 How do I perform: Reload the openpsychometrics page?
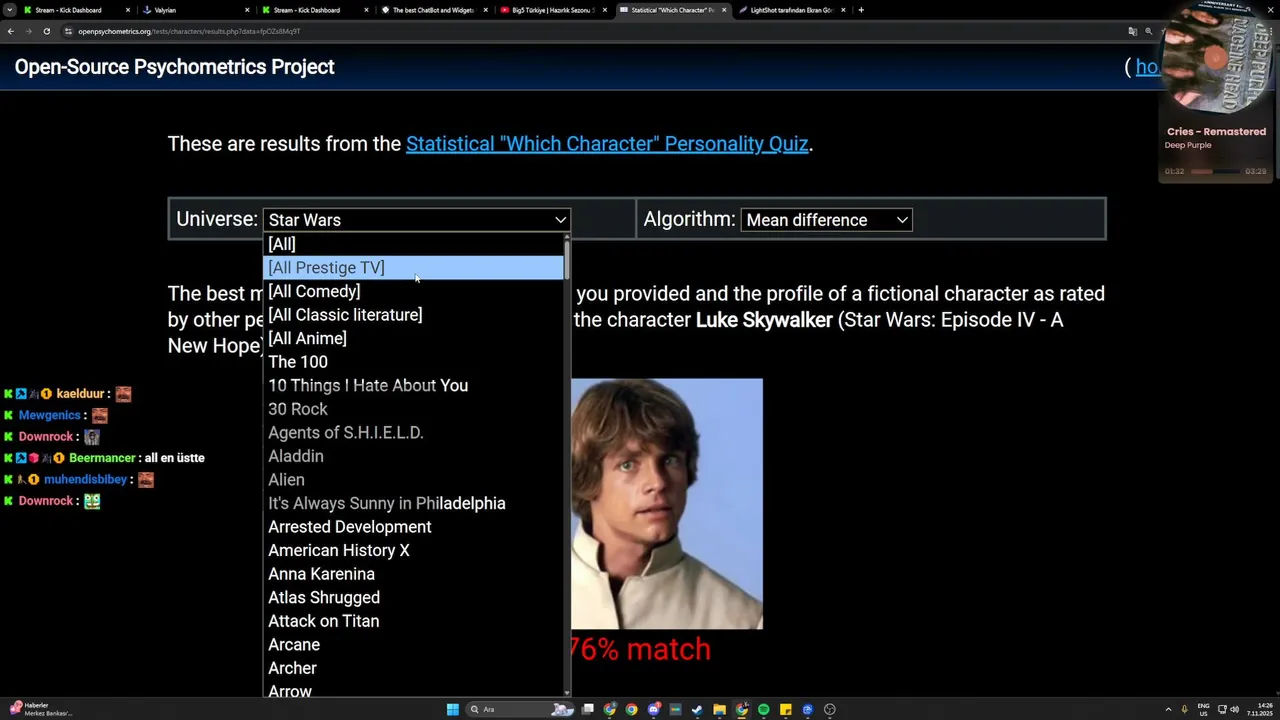tap(47, 31)
